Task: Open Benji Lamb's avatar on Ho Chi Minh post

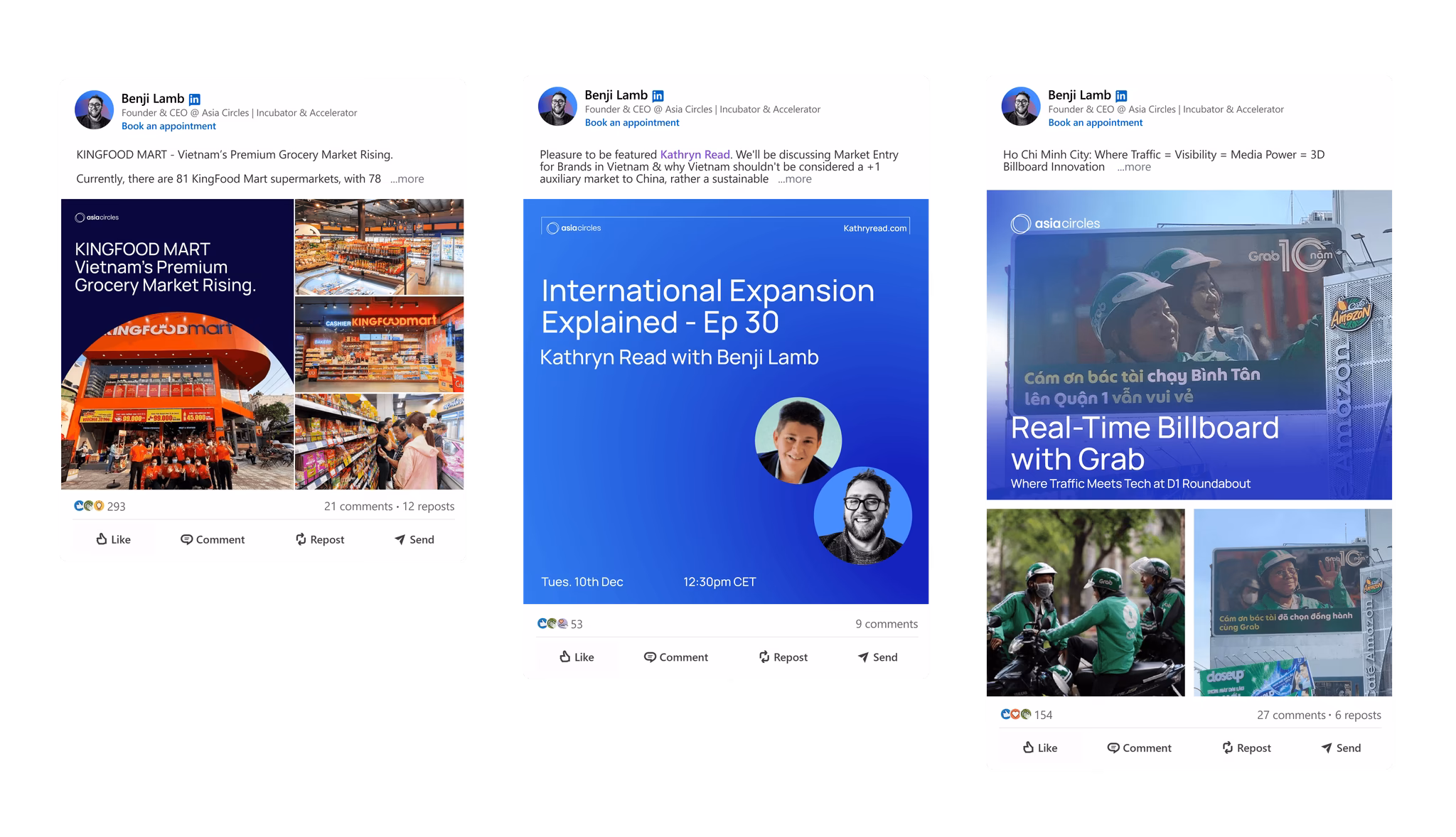Action: click(x=1021, y=107)
